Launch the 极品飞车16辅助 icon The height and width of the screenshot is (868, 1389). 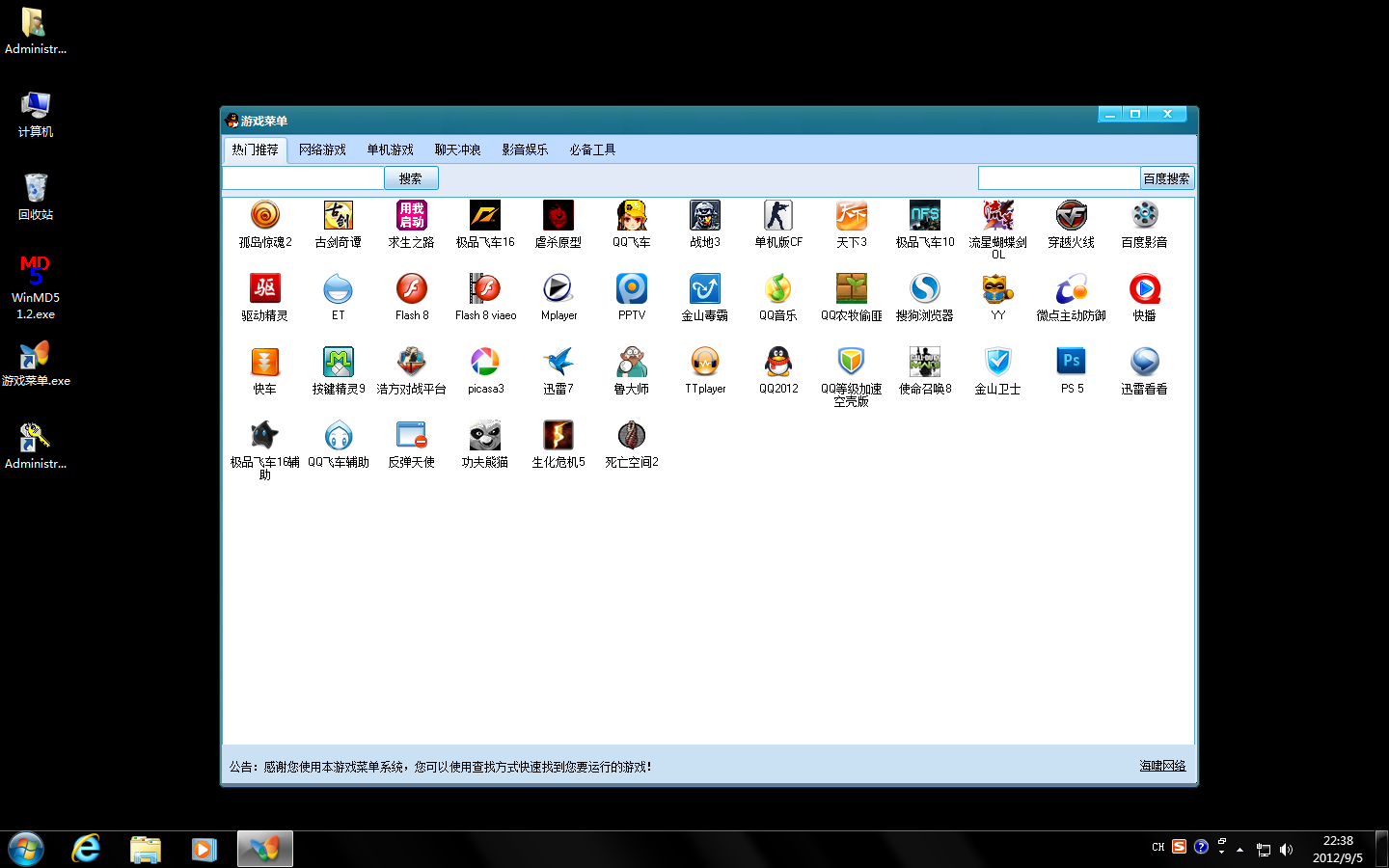tap(265, 435)
